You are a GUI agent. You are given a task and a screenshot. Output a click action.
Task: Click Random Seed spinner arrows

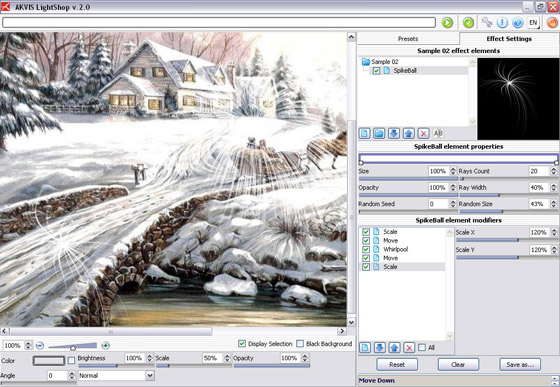point(453,204)
